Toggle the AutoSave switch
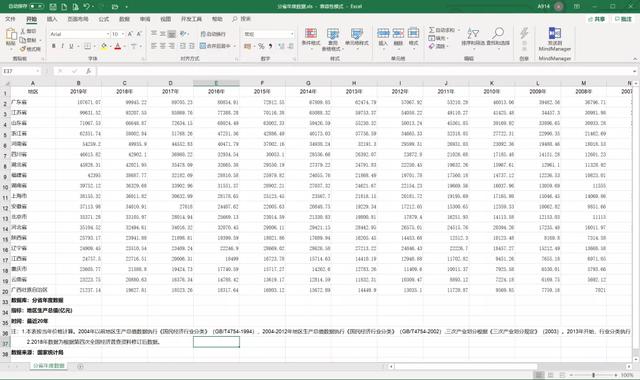The width and height of the screenshot is (640, 380). pos(36,7)
